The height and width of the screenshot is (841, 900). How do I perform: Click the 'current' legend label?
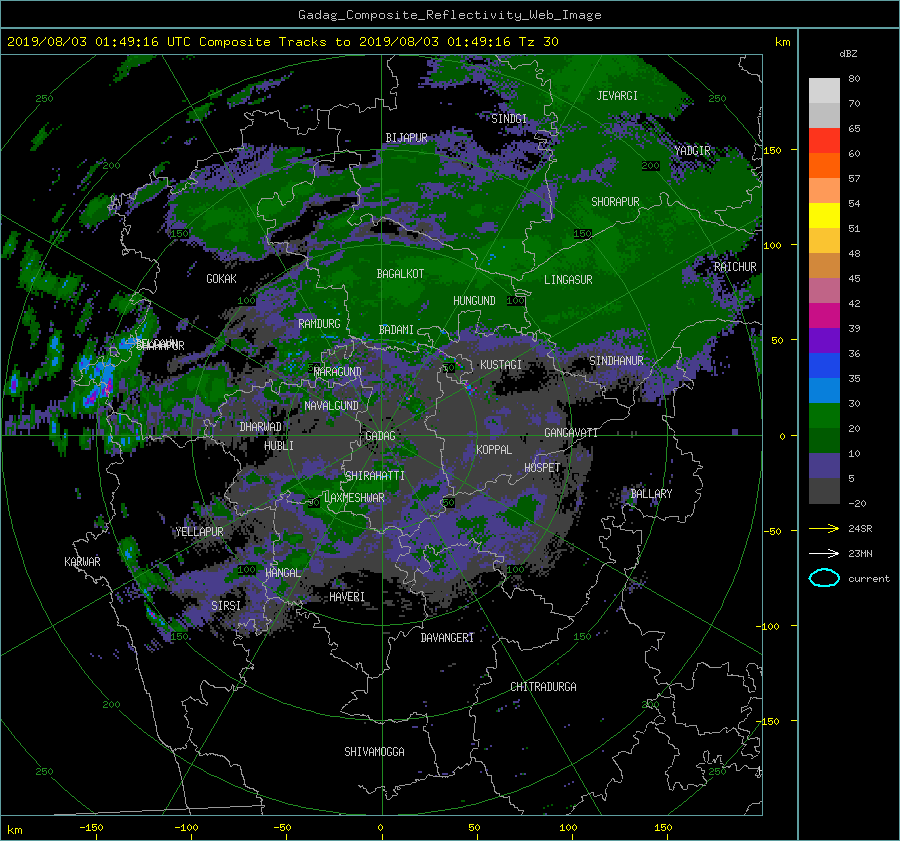pos(868,579)
